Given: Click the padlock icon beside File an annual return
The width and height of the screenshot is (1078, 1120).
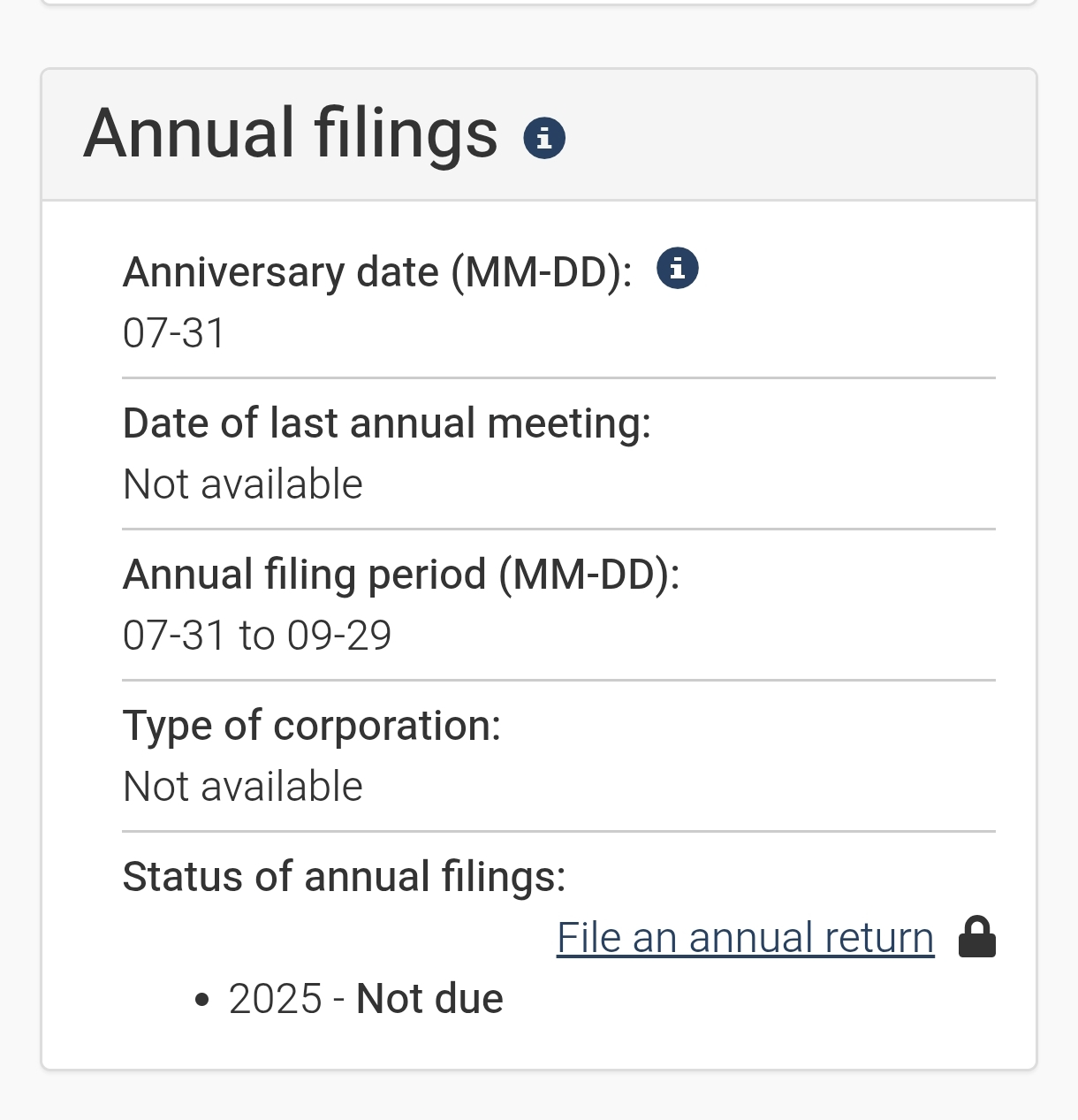Looking at the screenshot, I should click(x=977, y=937).
